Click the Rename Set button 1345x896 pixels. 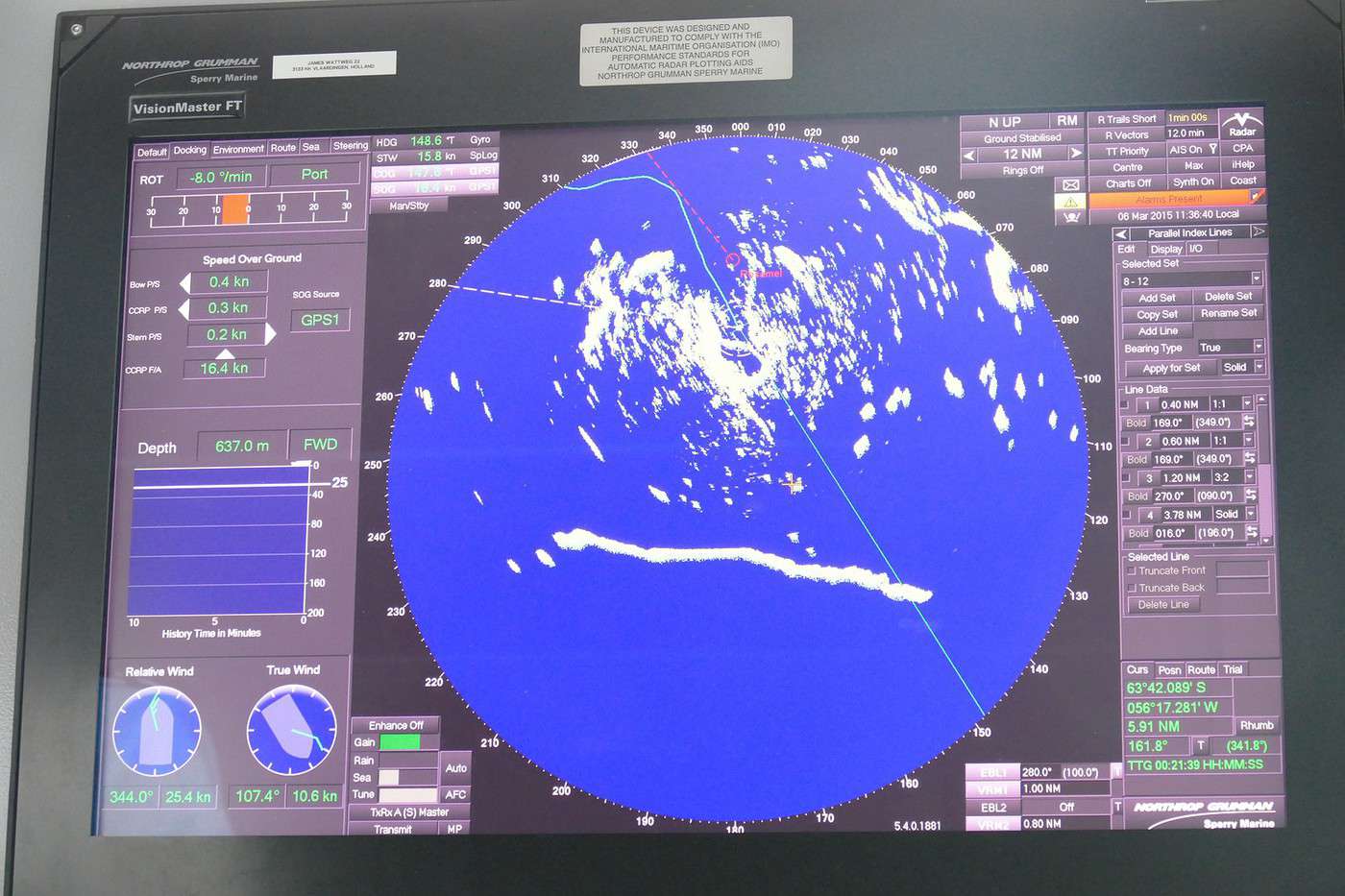coord(1229,313)
